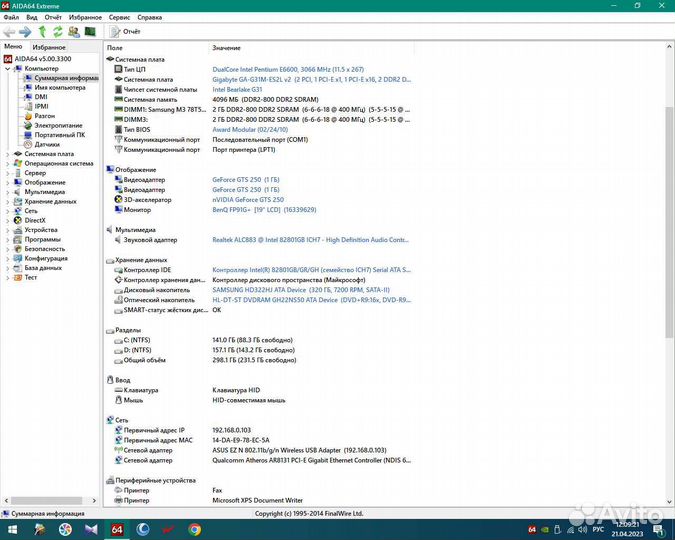
Task: Expand the Операционная система tree node
Action: pyautogui.click(x=7, y=163)
